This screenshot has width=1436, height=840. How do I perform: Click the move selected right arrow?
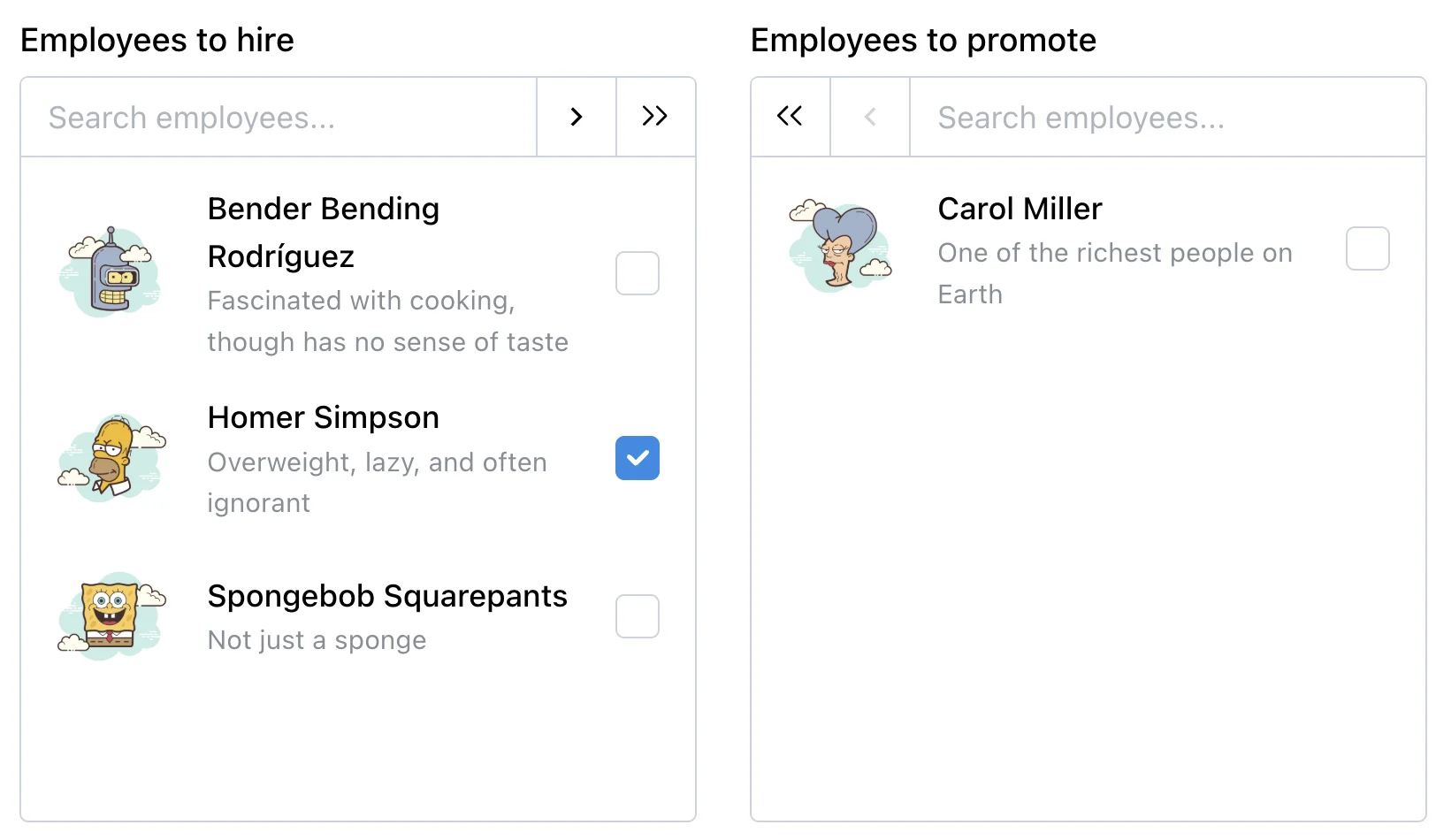(577, 117)
